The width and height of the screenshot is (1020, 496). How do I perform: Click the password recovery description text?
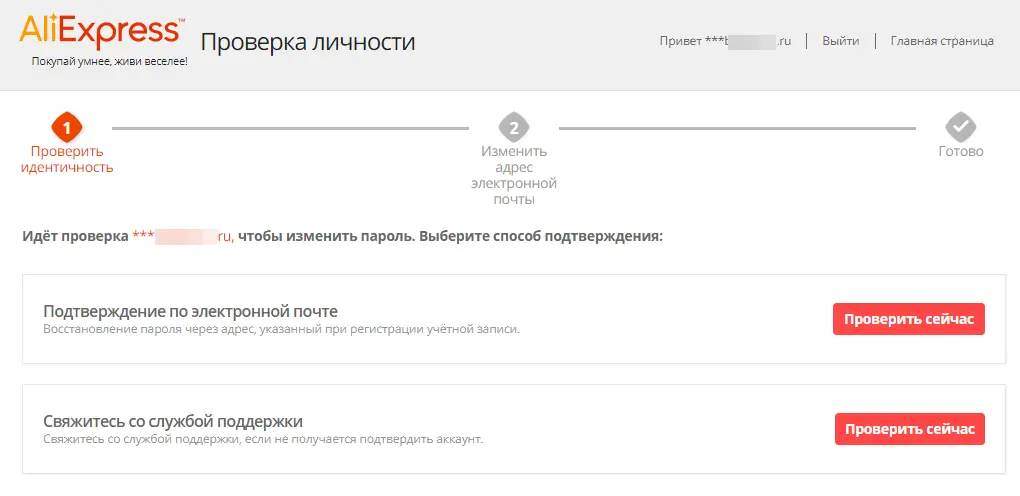282,329
